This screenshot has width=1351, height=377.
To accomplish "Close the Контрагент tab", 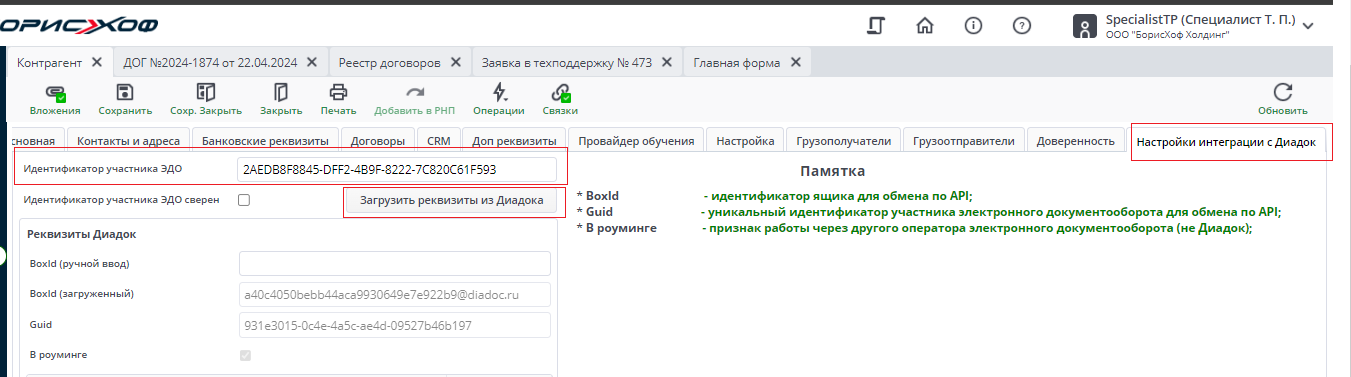I will (x=96, y=62).
